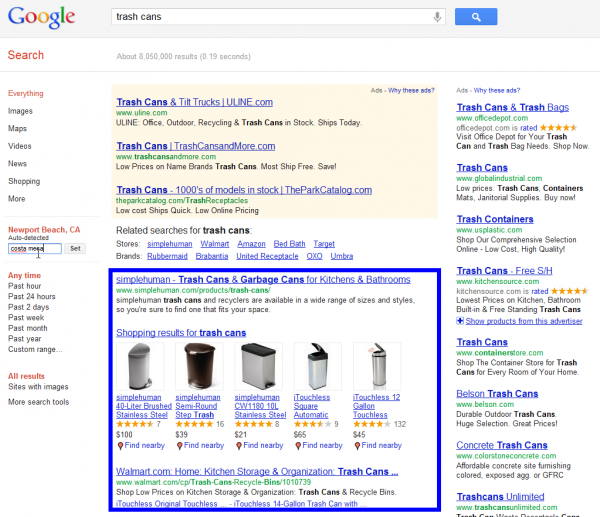Activate voice search microphone icon
Viewport: 600px width, 517px height.
[x=437, y=17]
